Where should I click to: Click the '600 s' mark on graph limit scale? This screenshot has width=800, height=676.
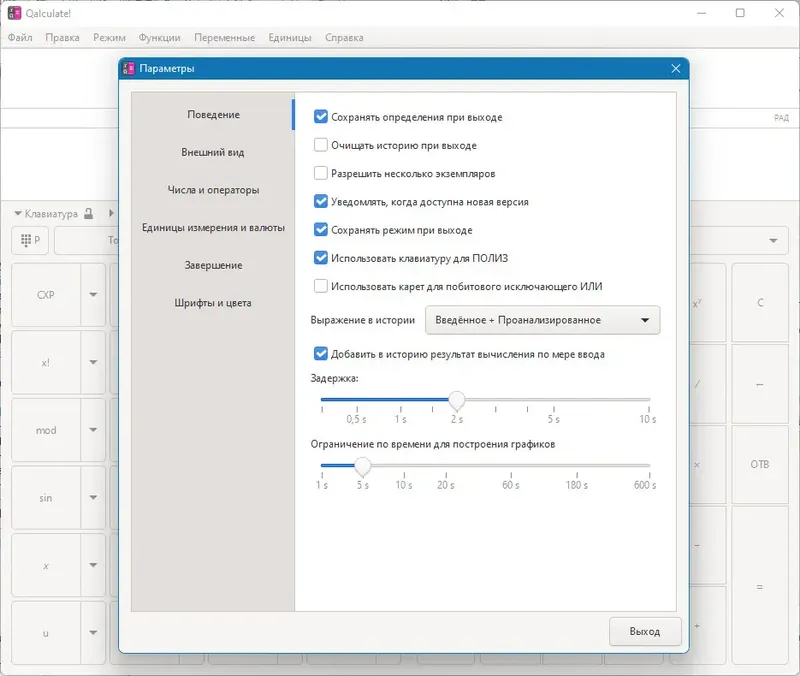click(645, 485)
